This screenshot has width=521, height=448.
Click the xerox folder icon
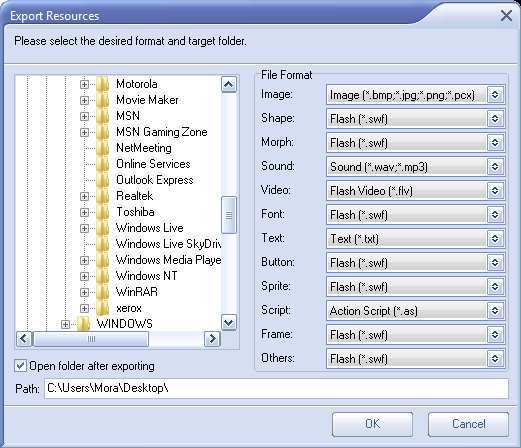pos(102,308)
